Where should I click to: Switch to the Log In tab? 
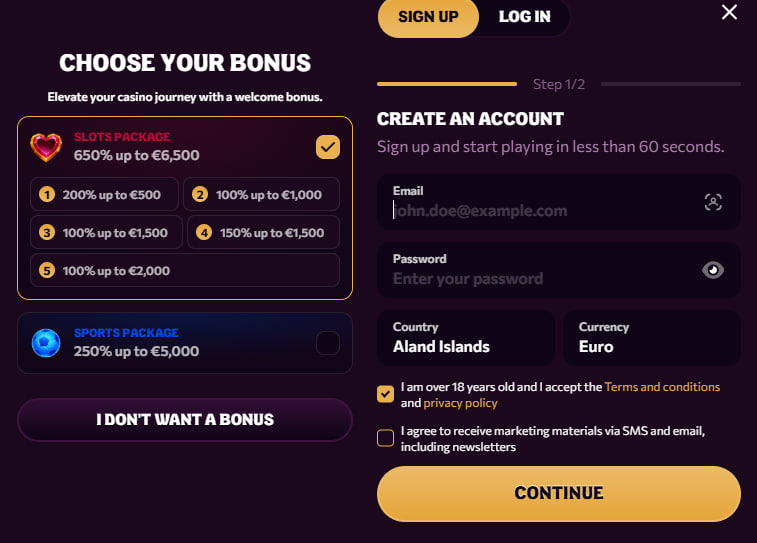pos(524,17)
